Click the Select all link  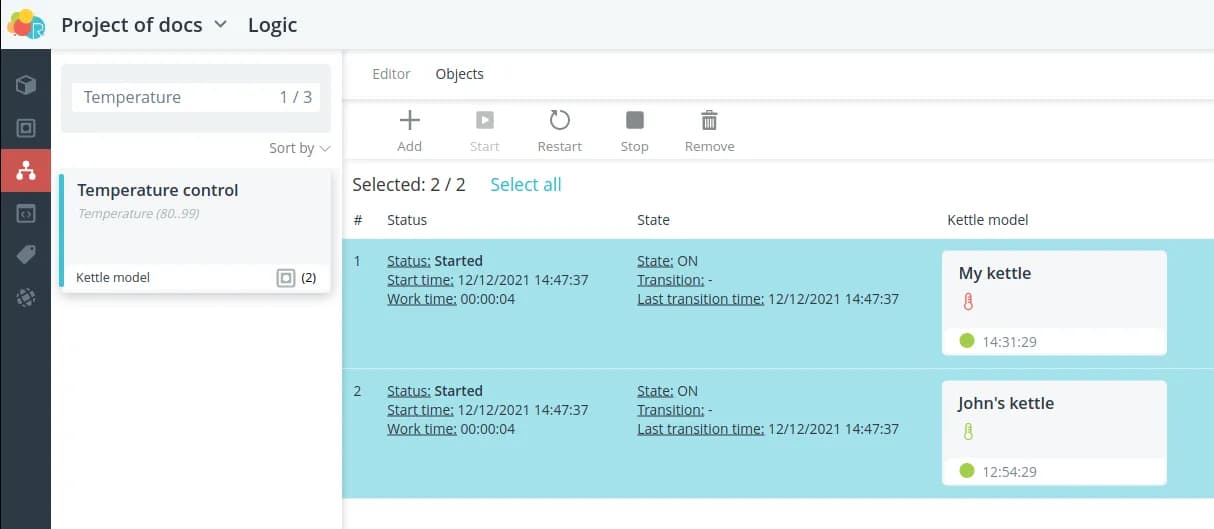(525, 185)
